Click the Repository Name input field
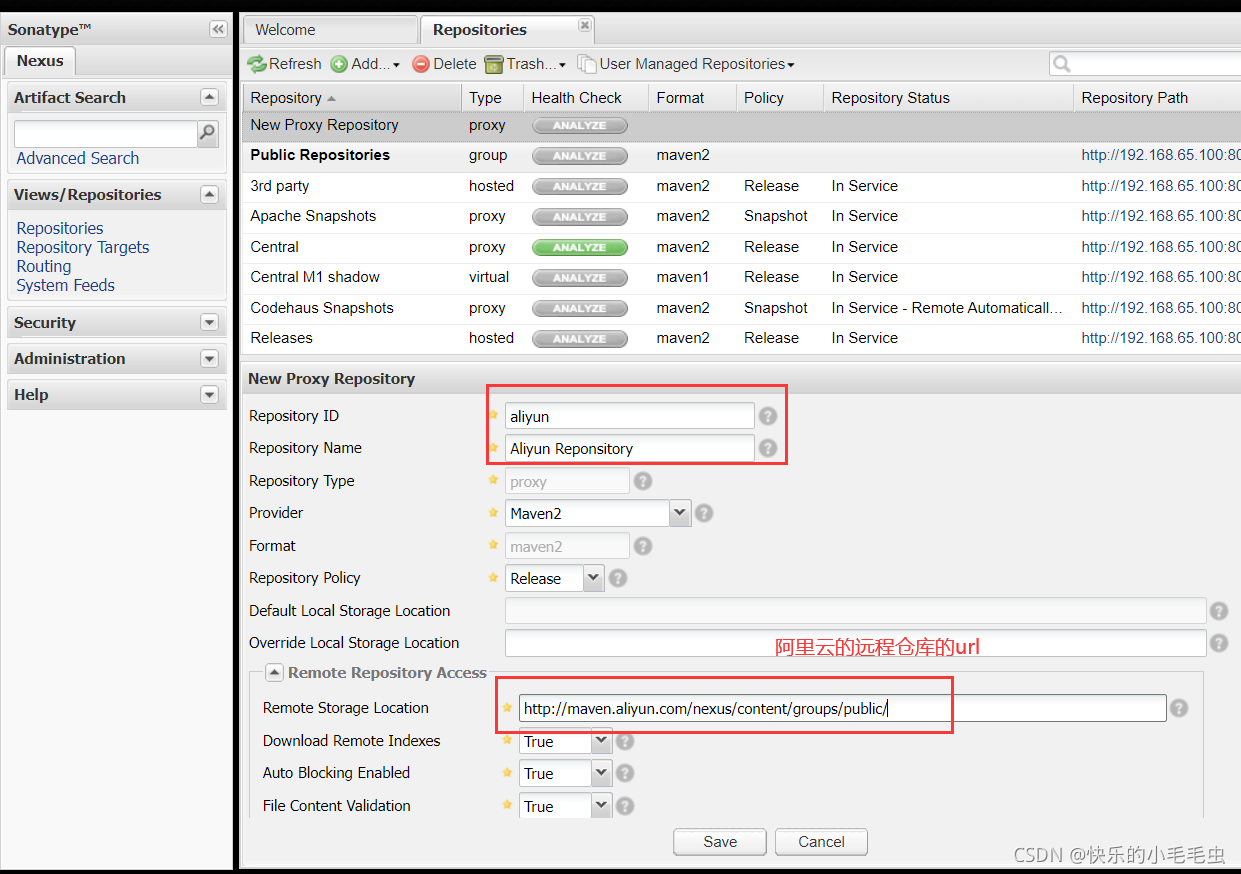This screenshot has height=874, width=1241. pyautogui.click(x=630, y=448)
